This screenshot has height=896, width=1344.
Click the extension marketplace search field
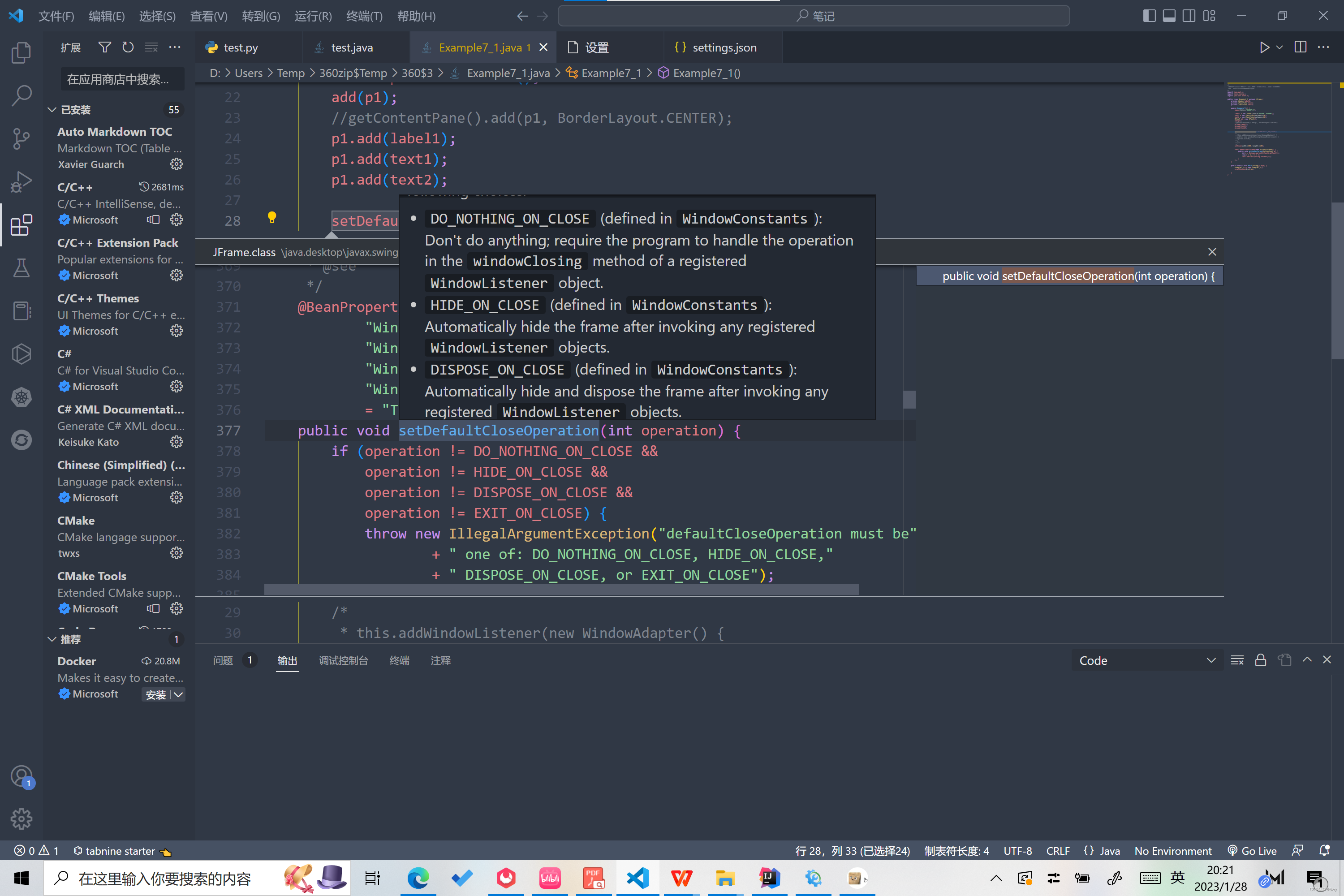pyautogui.click(x=122, y=79)
